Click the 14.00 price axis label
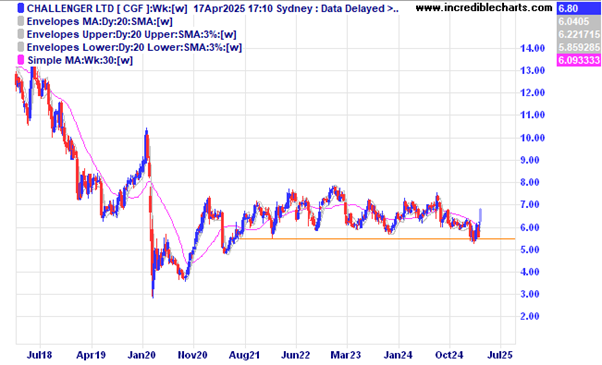This screenshot has width=602, height=365. point(533,48)
